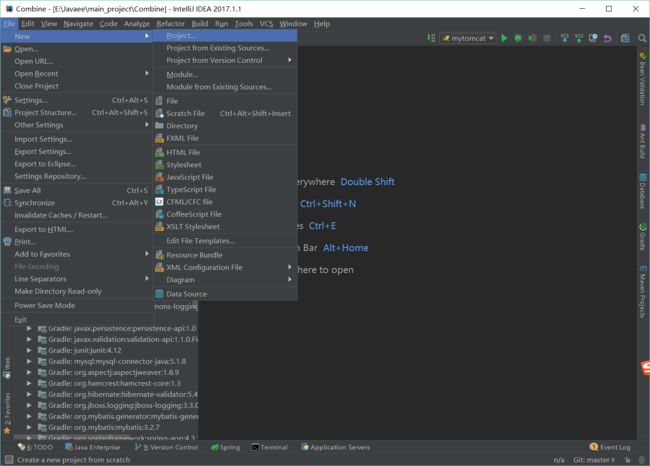
Task: Select Gradle: org.mybatis:mybatis:3.2.7 entry
Action: (x=104, y=427)
